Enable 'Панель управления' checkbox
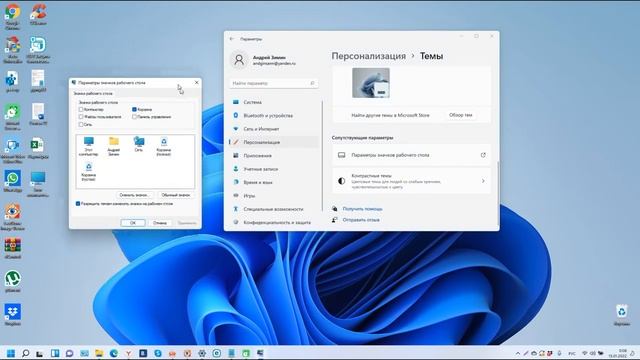Viewport: 640px width, 360px height. coord(134,117)
